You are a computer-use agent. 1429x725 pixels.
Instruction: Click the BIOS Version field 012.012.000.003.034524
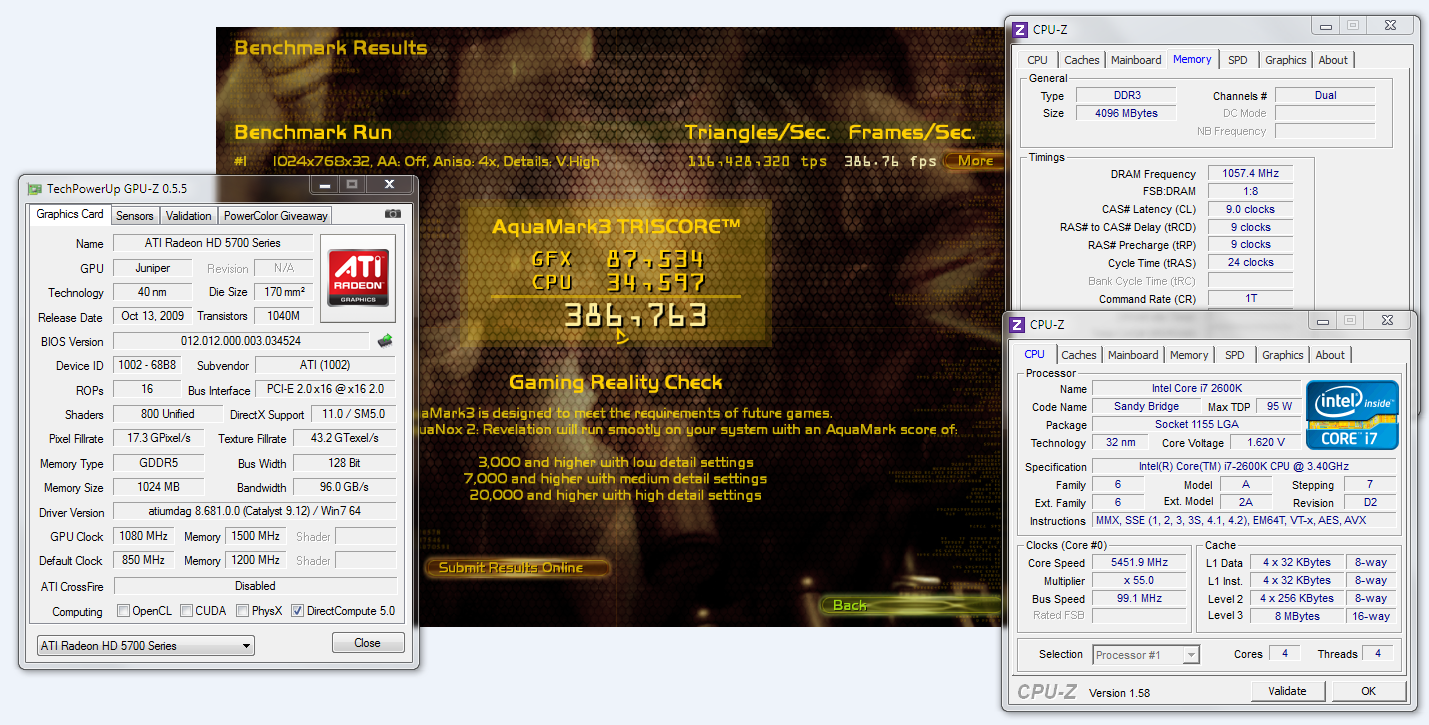tap(241, 341)
